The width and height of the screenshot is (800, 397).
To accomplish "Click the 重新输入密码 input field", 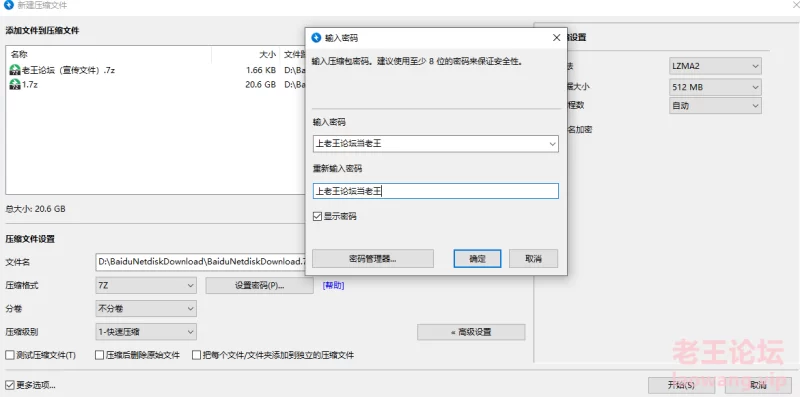I will [436, 191].
